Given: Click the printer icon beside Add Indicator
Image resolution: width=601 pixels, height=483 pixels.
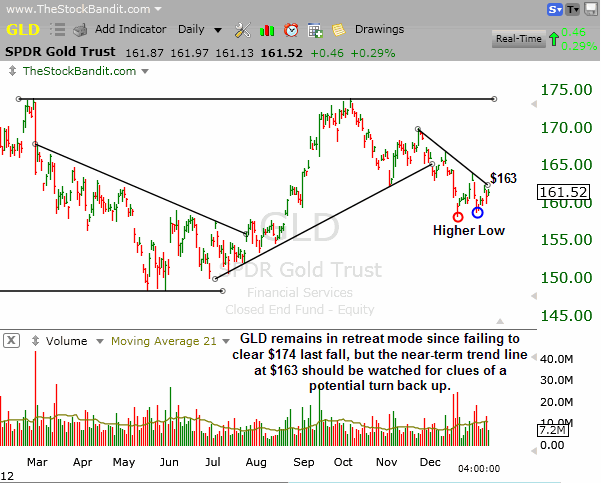Looking at the screenshot, I should point(80,30).
